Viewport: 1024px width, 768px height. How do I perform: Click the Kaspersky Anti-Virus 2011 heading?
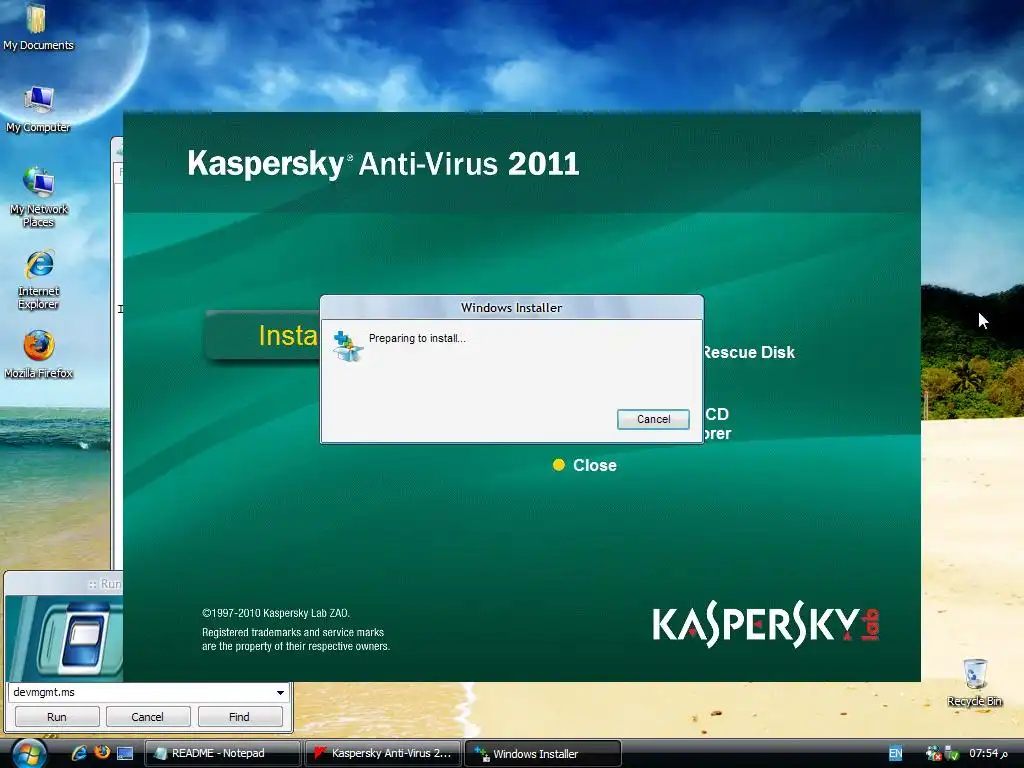383,163
